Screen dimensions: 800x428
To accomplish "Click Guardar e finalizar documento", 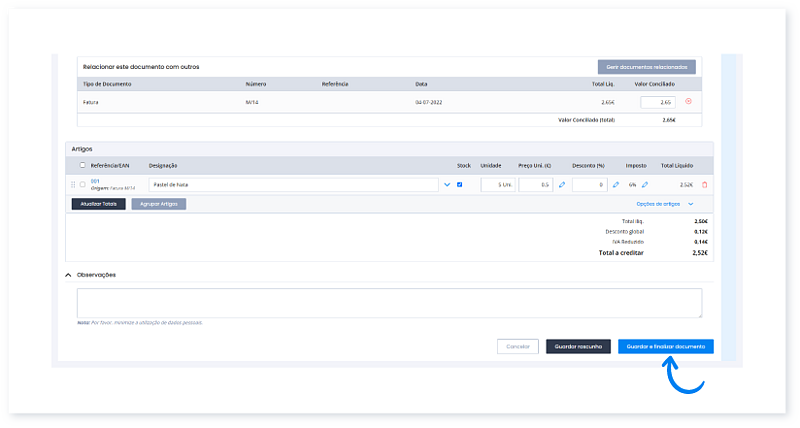I will (665, 346).
